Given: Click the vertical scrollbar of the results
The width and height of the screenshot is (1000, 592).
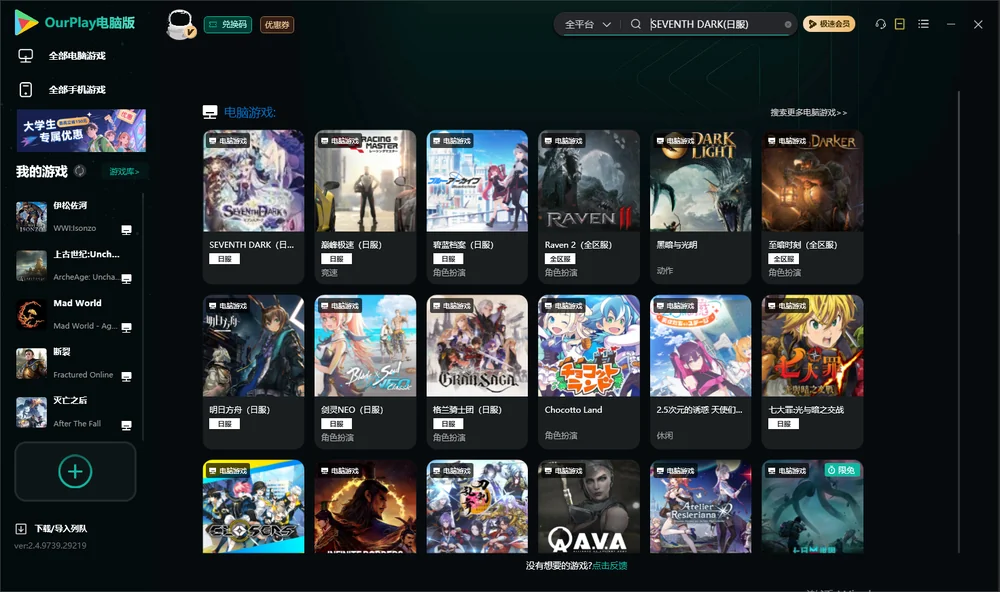Looking at the screenshot, I should 959,322.
